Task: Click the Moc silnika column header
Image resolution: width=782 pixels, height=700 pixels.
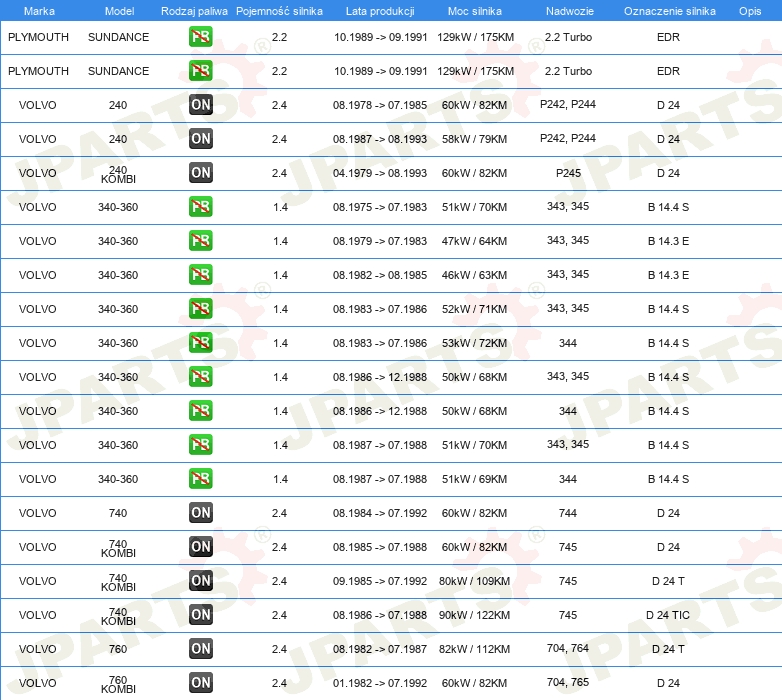Action: [x=475, y=11]
